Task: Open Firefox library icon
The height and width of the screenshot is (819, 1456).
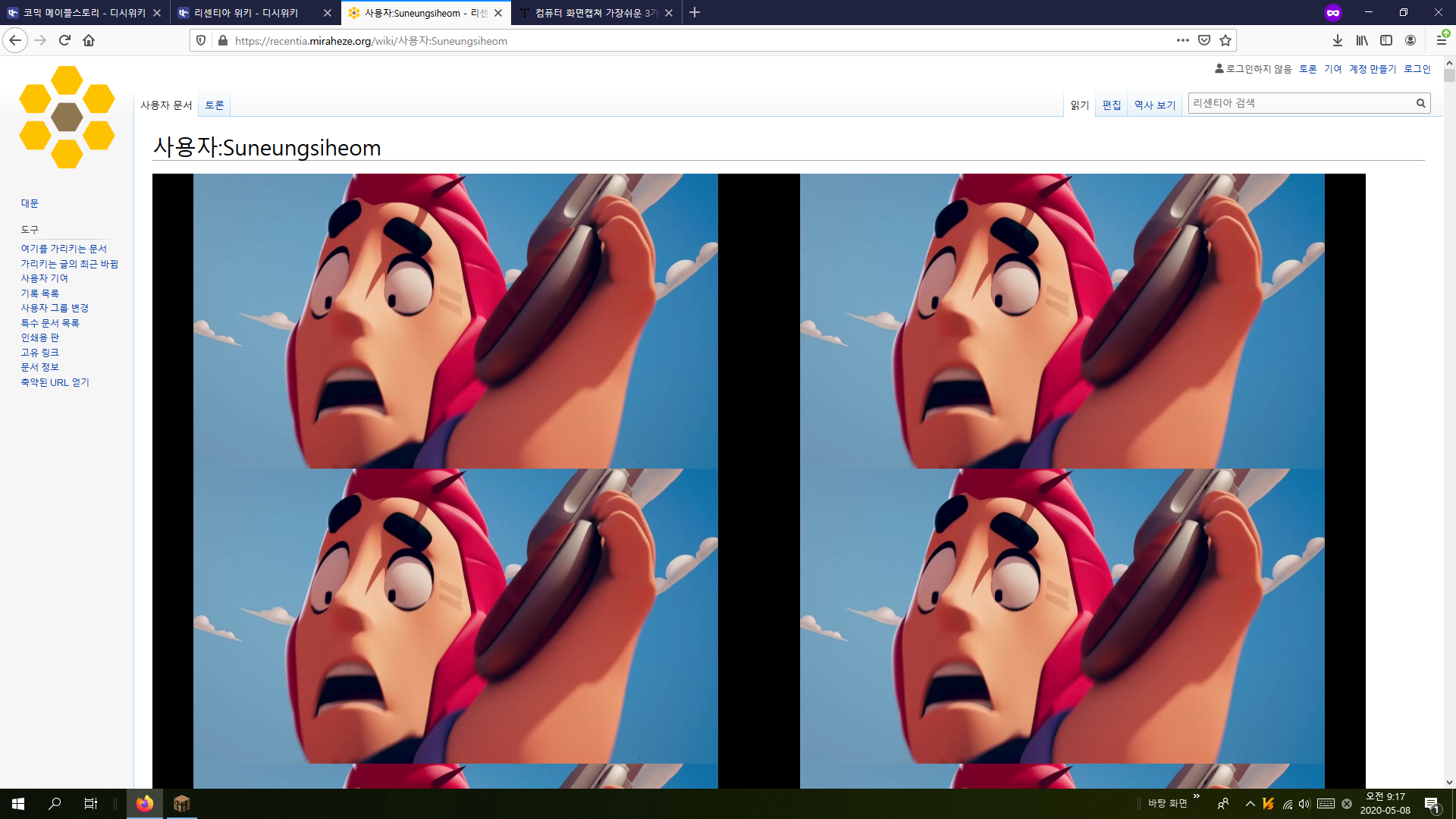Action: pos(1362,40)
